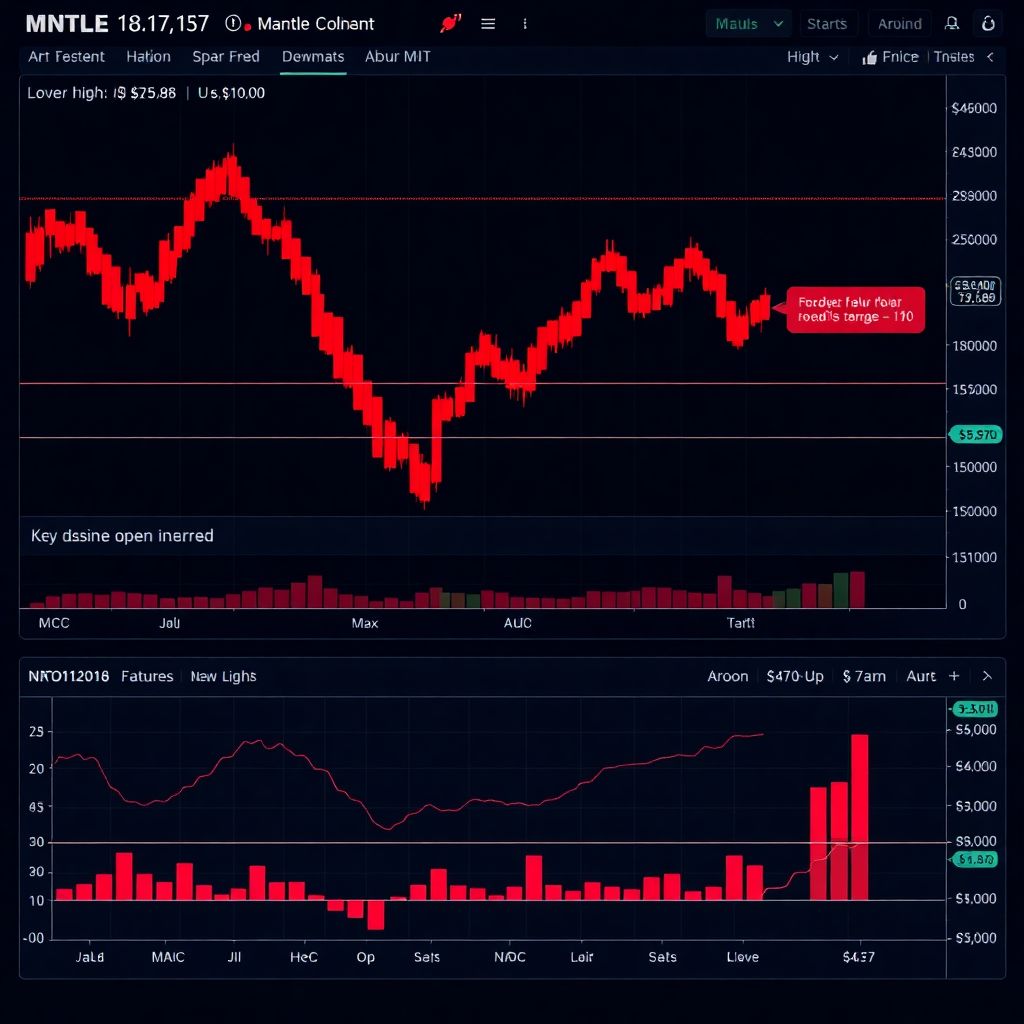Click the thumbs-up icon next to Fnice
The height and width of the screenshot is (1024, 1024).
pos(869,58)
